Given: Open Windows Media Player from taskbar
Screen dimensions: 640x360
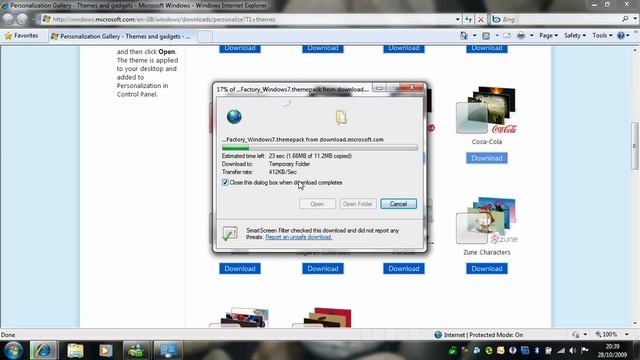Looking at the screenshot, I should point(105,351).
